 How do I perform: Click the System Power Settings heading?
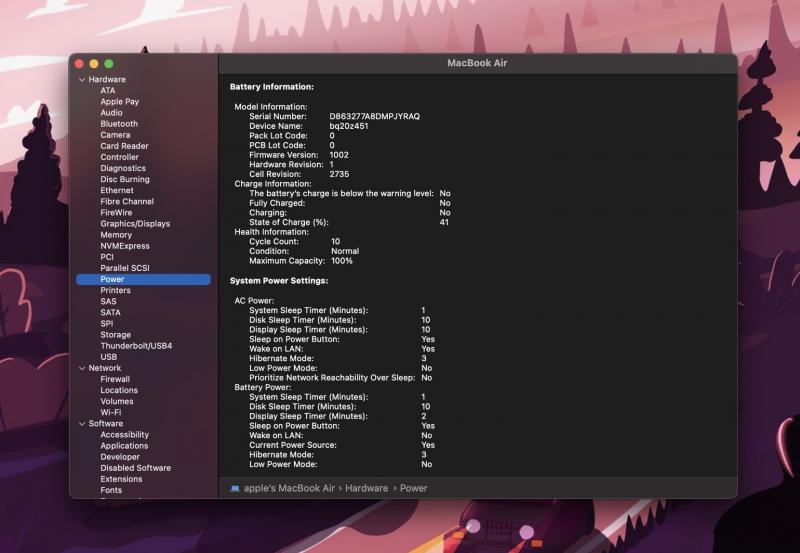pos(279,281)
